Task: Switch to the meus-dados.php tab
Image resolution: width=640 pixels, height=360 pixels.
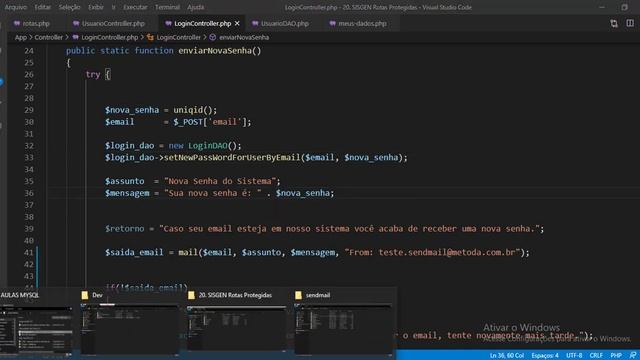Action: point(362,23)
